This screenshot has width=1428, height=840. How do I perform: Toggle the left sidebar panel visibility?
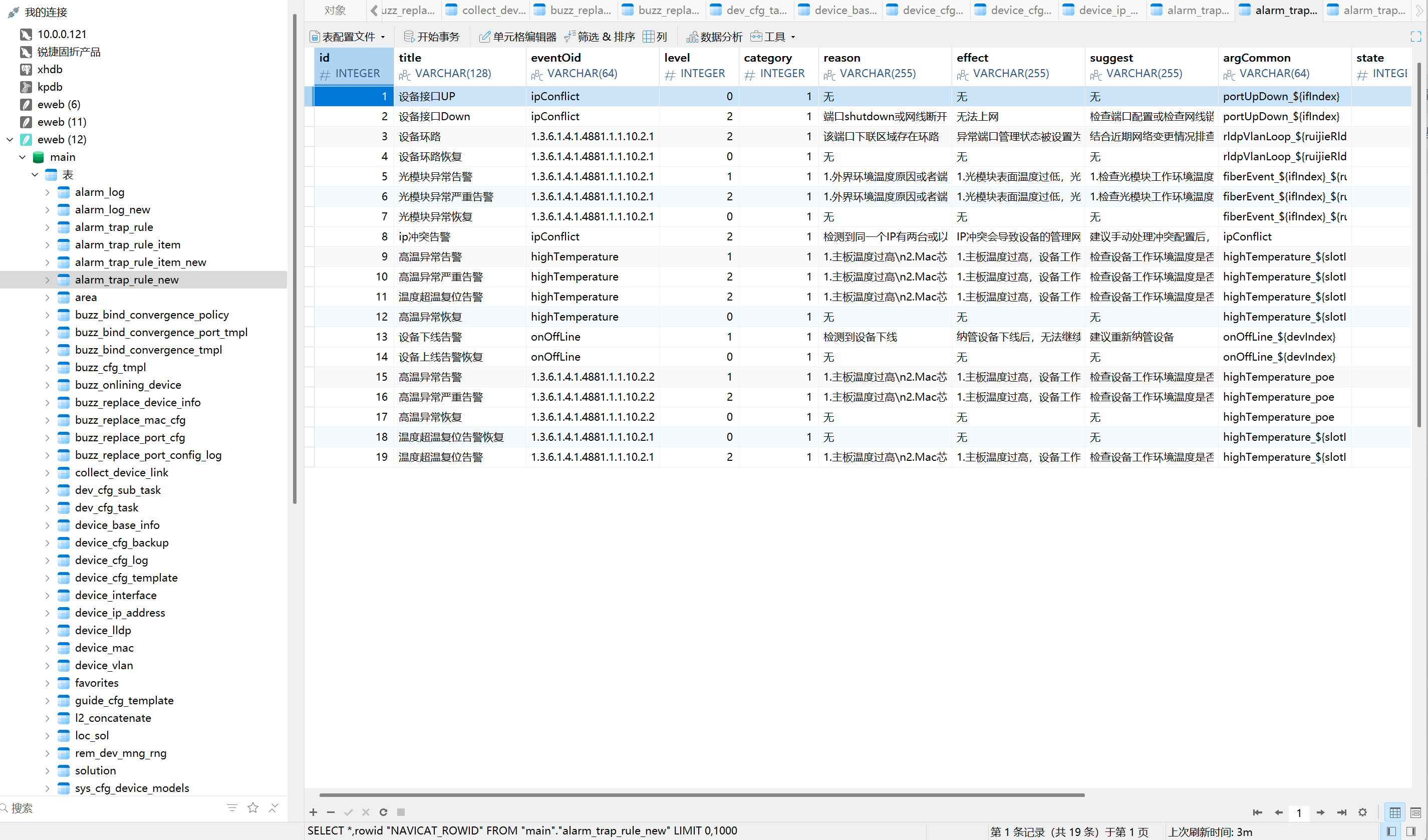coord(1391,831)
